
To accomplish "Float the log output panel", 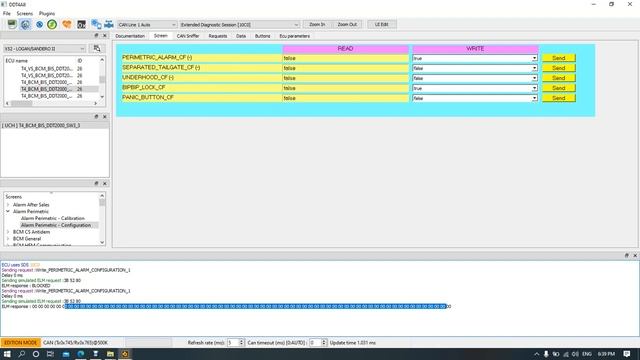I will pyautogui.click(x=627, y=256).
